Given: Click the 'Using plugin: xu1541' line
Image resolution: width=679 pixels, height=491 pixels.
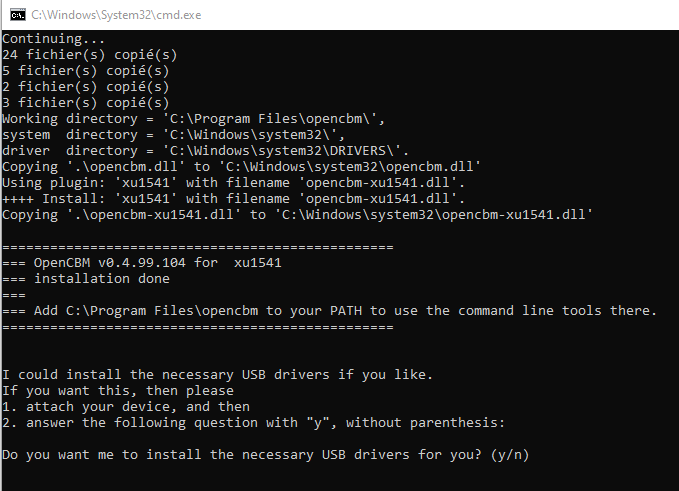Looking at the screenshot, I should (233, 183).
